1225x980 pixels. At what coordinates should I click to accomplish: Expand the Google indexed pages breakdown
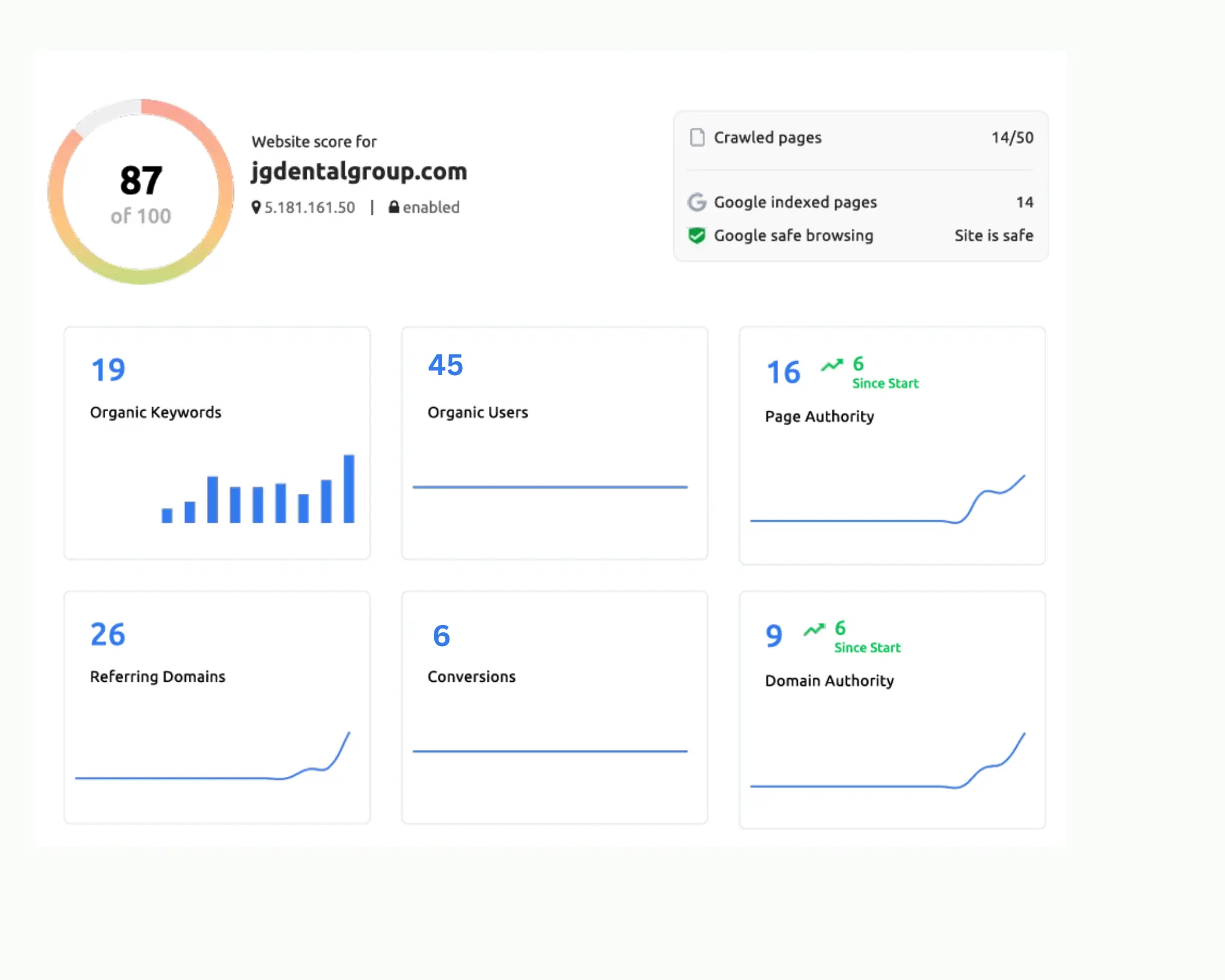pyautogui.click(x=795, y=202)
